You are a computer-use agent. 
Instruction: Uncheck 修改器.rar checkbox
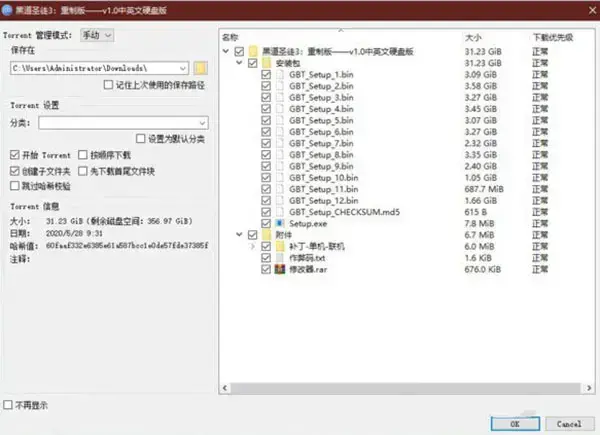(x=266, y=269)
